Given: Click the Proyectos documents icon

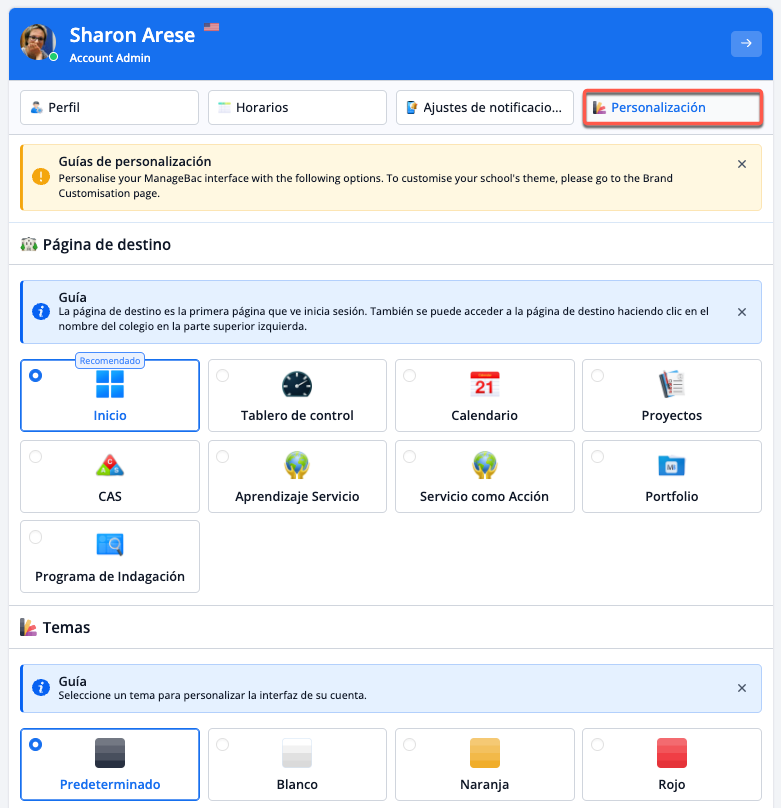Looking at the screenshot, I should tap(671, 384).
